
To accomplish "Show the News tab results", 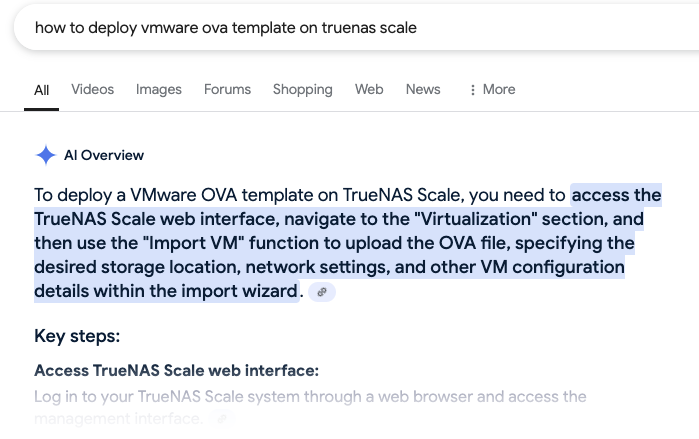I will (423, 90).
